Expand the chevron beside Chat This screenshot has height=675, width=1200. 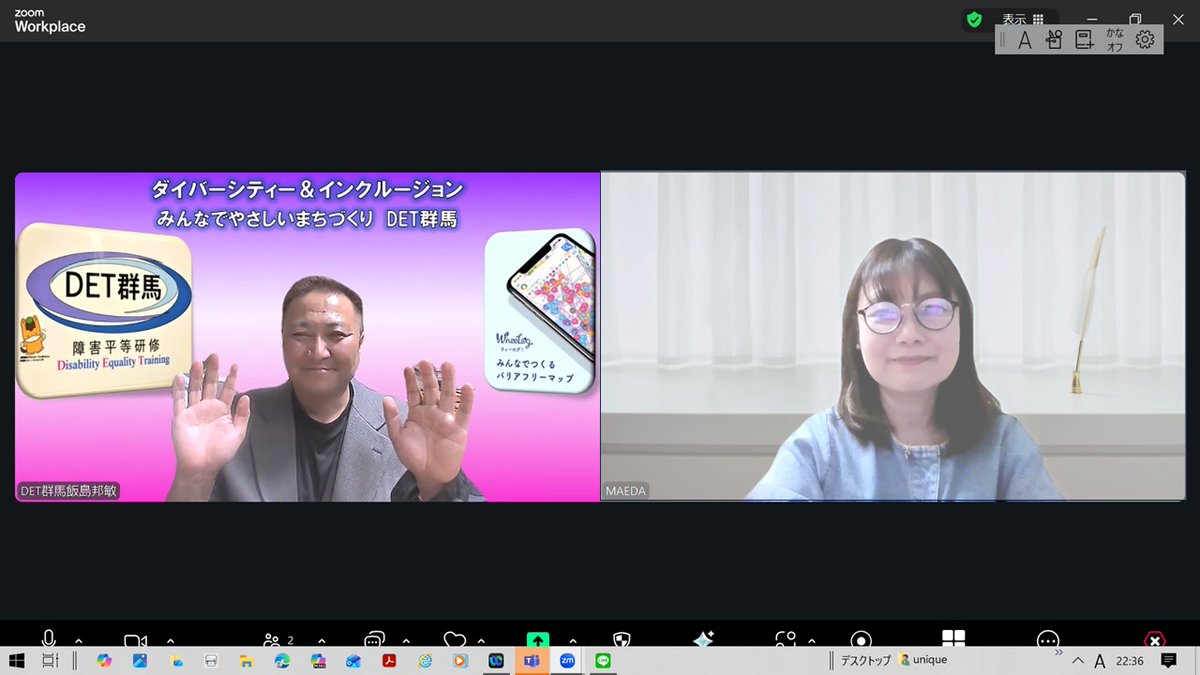[x=406, y=640]
